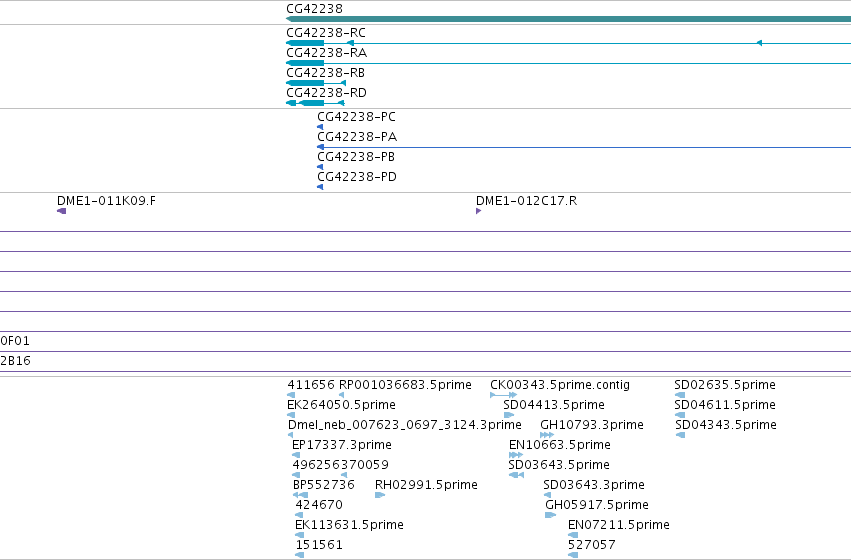Click the EN10663.5prime EST glyph
Viewport: 851px width, 560px height.
point(516,455)
